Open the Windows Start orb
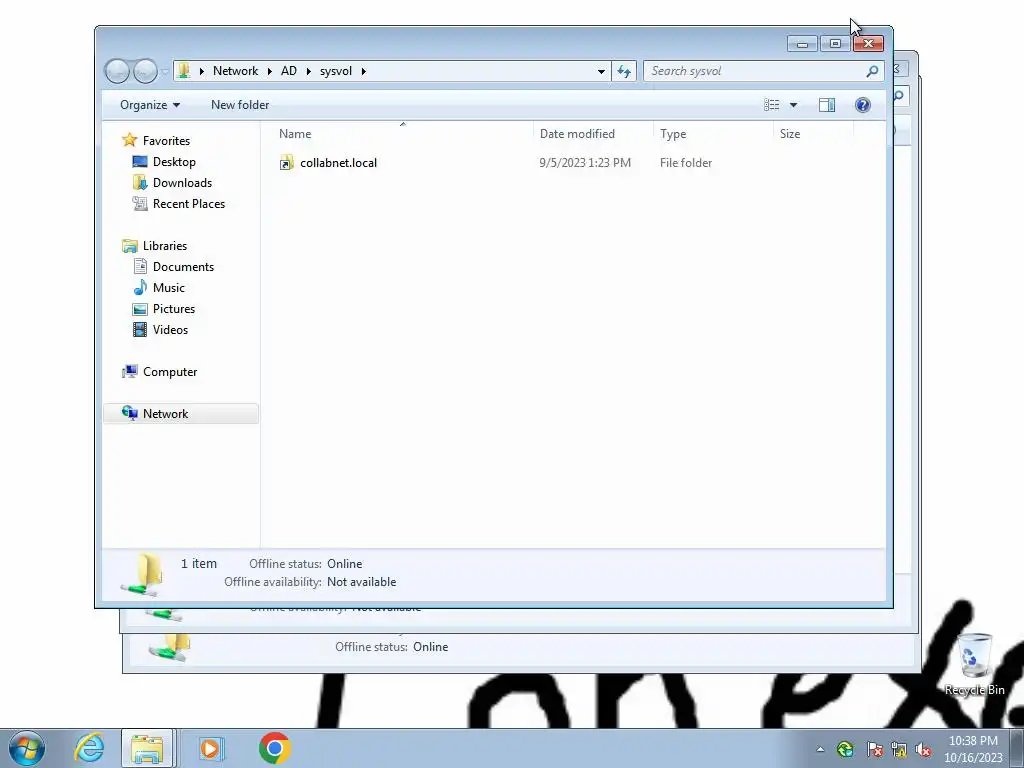1024x768 pixels. (27, 748)
